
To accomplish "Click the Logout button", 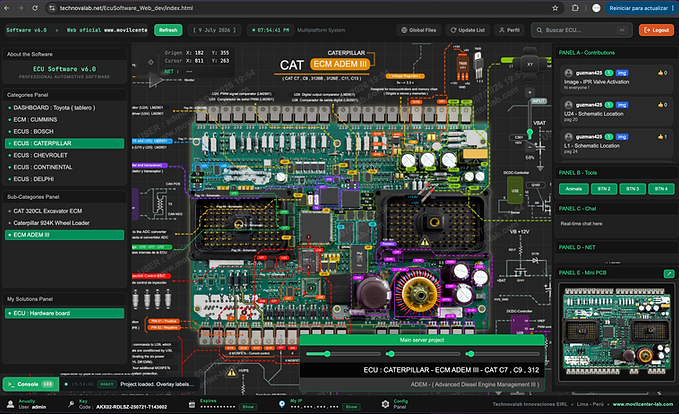I will [656, 30].
